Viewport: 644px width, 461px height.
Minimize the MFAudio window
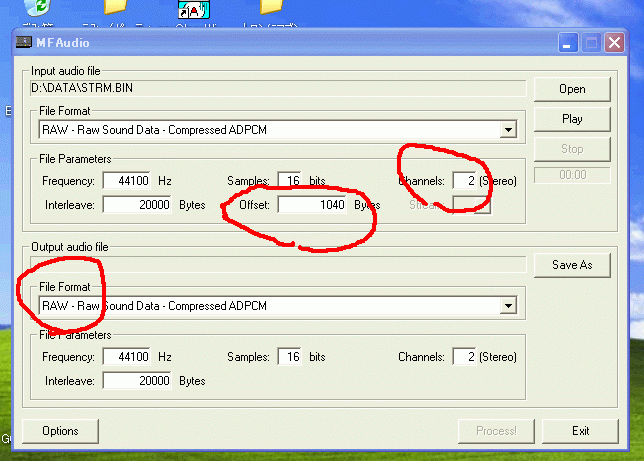(x=568, y=43)
